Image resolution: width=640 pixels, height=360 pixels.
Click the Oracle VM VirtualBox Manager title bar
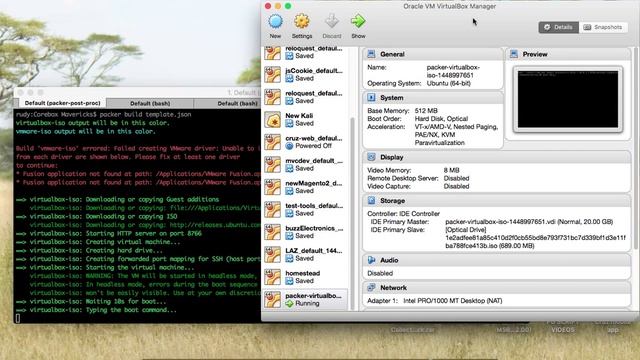[449, 6]
